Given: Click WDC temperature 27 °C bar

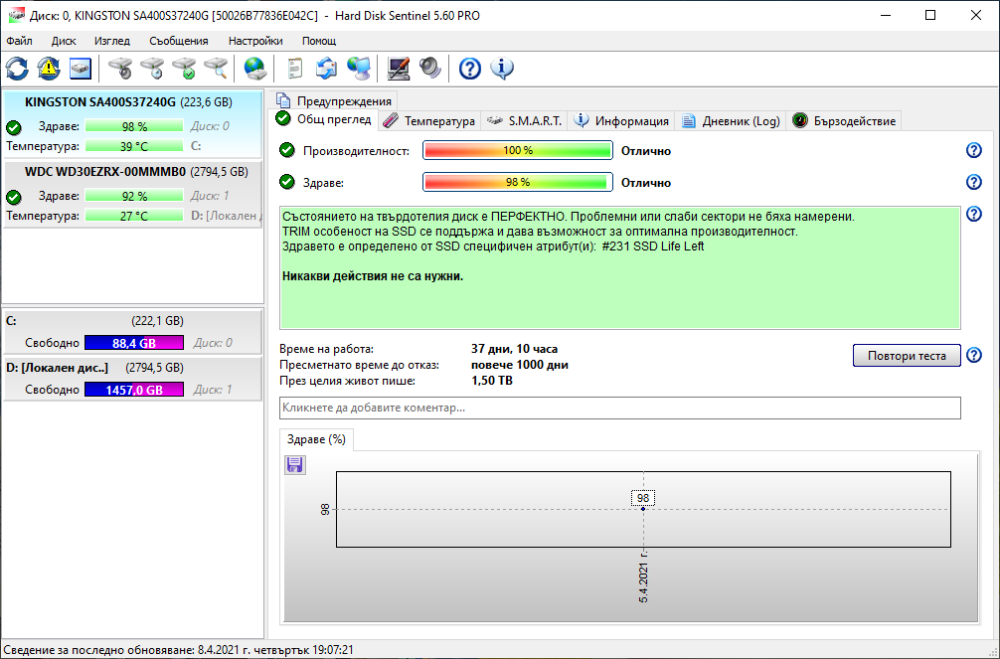Looking at the screenshot, I should 134,216.
